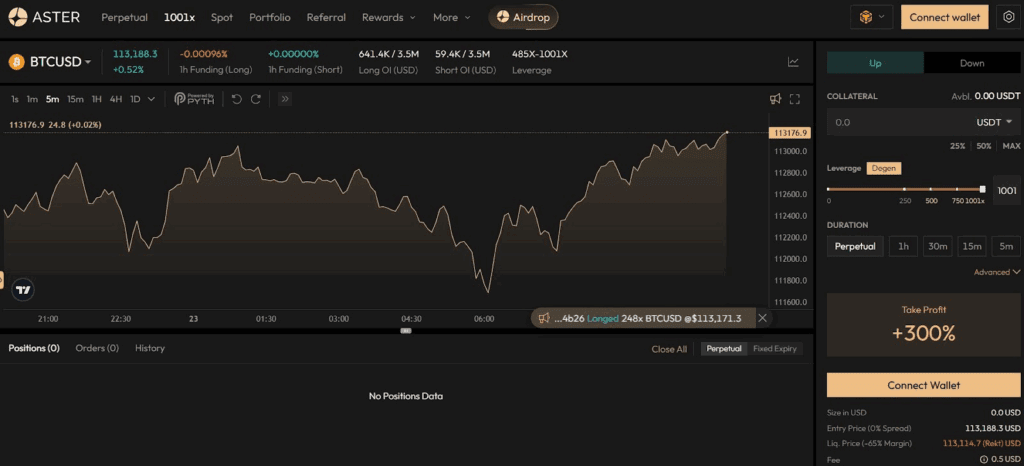Go to the Portfolio menu item
The width and height of the screenshot is (1024, 466).
(x=270, y=17)
